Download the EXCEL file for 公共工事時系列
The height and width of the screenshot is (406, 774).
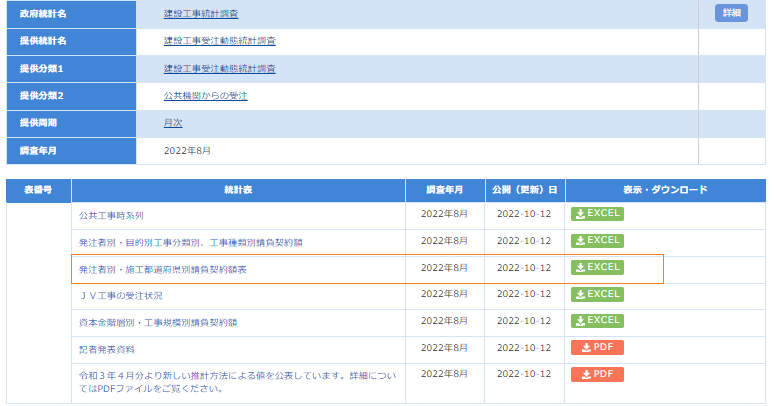point(597,214)
